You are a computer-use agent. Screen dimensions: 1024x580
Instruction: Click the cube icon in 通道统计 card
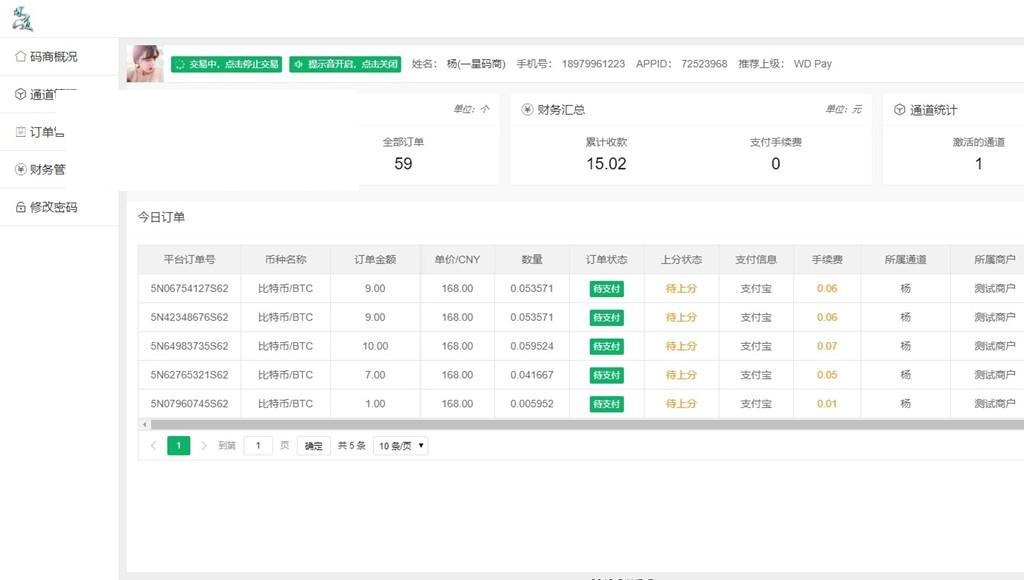click(x=899, y=110)
